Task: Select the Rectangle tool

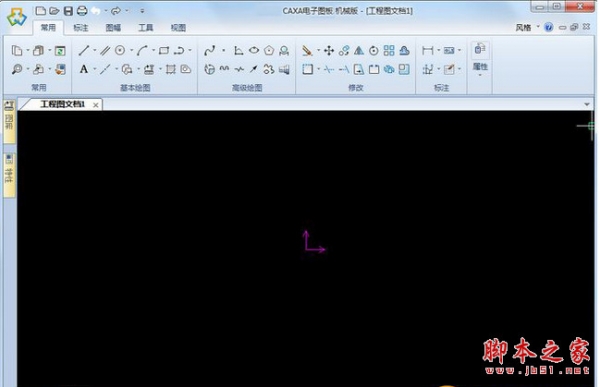Action: click(x=164, y=51)
